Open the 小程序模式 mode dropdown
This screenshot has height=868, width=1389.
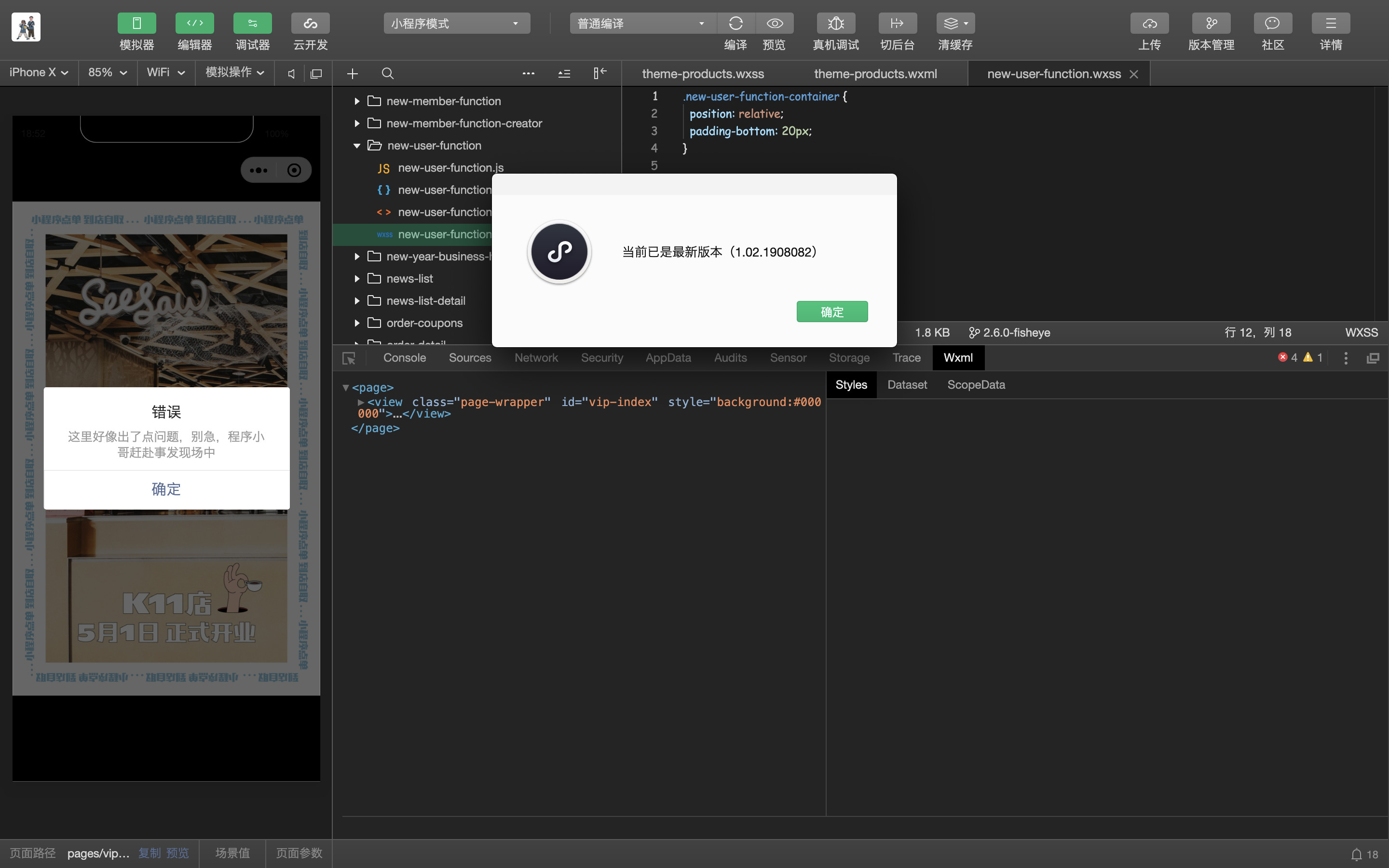456,24
